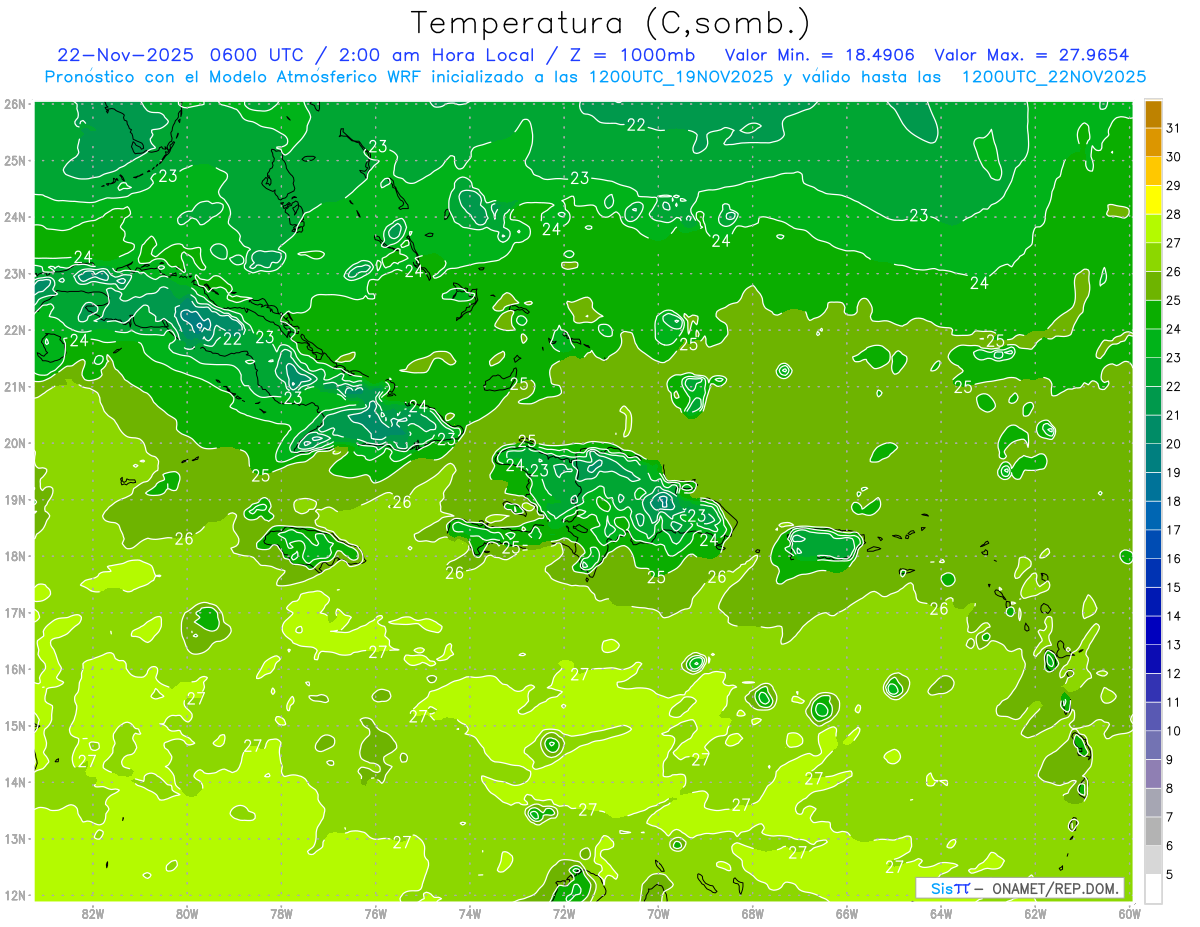Screen dimensions: 1200x927
Task: Select '1200UTC_22NOV2025' valid-until time text
Action: pyautogui.click(x=1053, y=77)
